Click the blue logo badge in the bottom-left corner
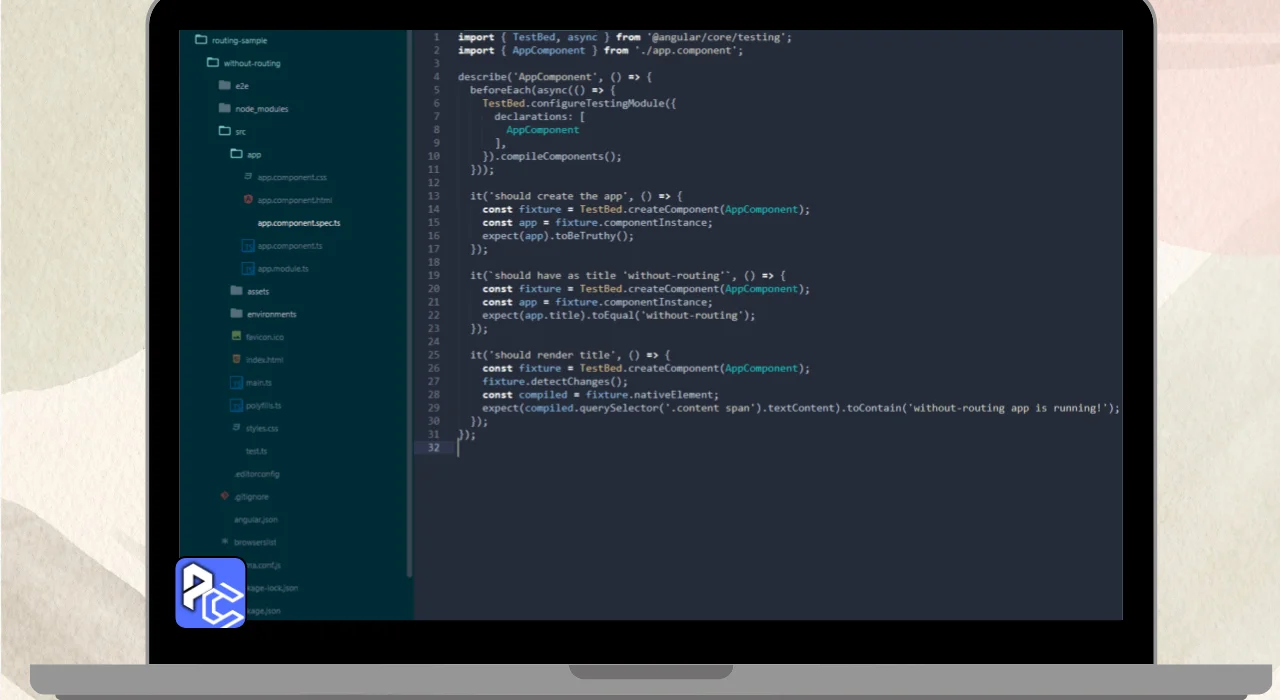Image resolution: width=1280 pixels, height=700 pixels. point(210,592)
